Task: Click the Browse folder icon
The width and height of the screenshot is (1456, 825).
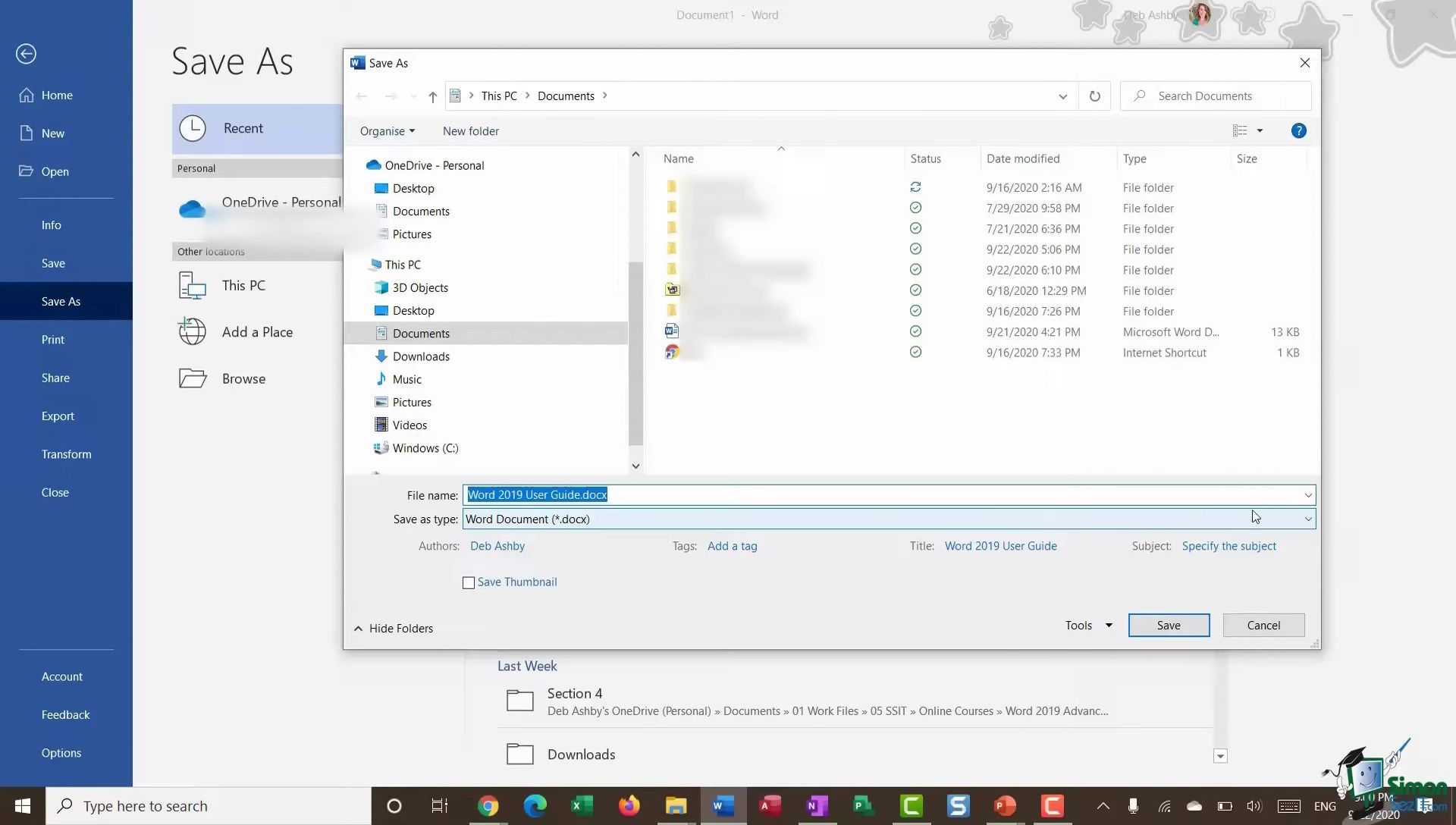Action: (x=193, y=378)
